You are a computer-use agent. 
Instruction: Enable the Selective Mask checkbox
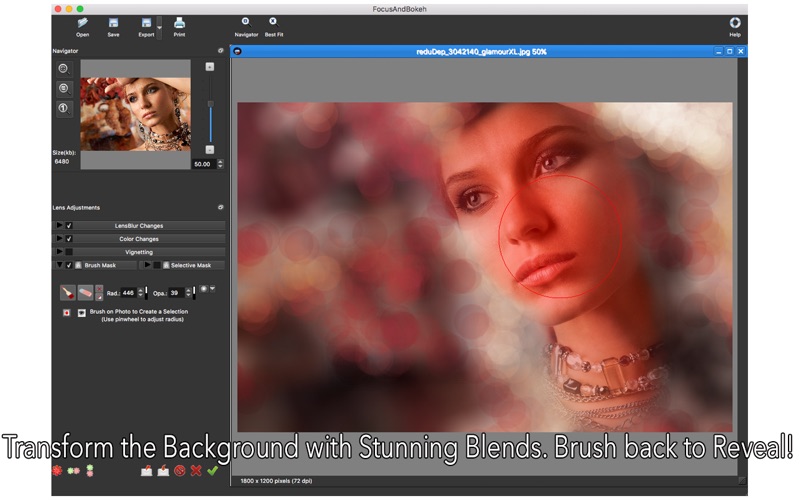tap(157, 265)
